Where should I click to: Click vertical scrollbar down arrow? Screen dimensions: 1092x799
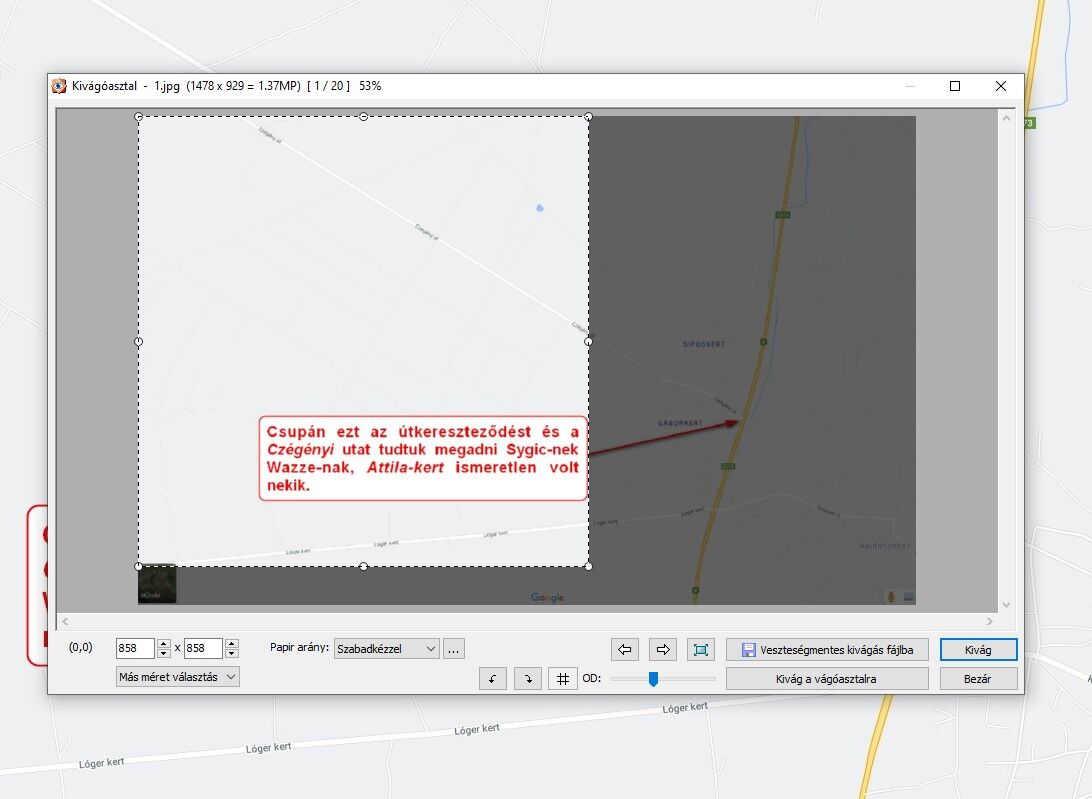1006,605
